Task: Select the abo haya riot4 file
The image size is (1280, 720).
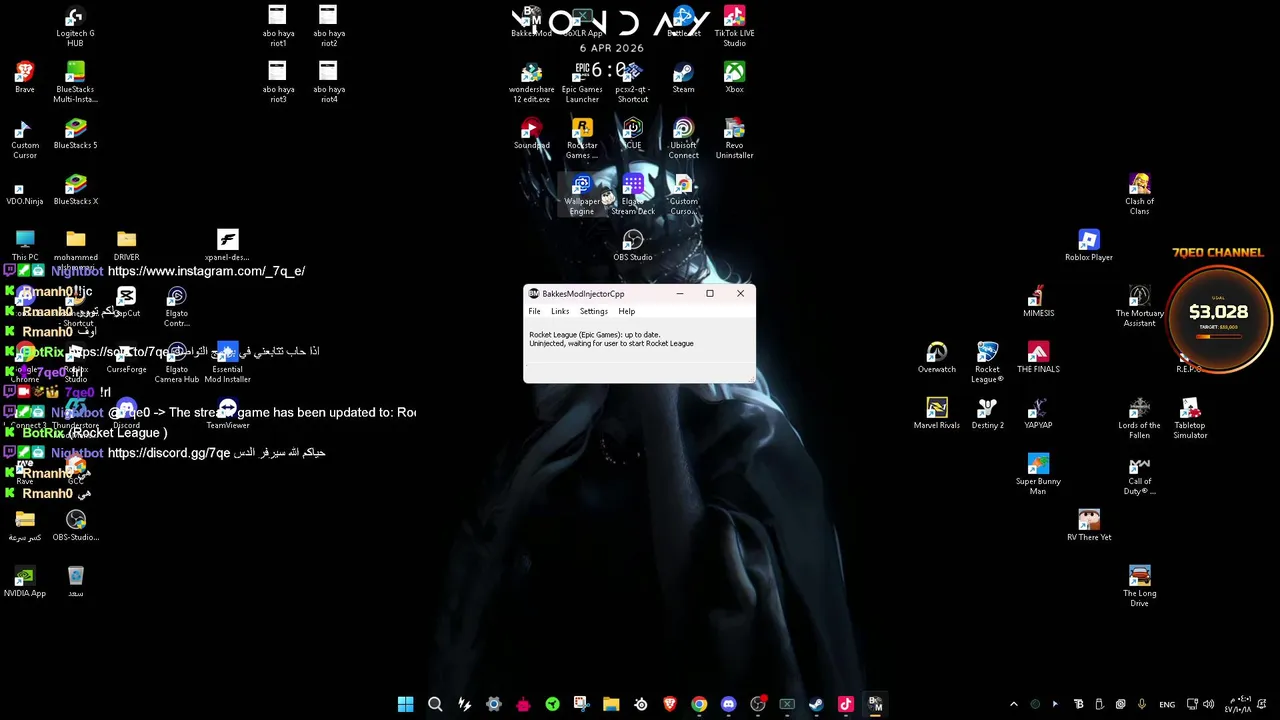Action: (328, 83)
